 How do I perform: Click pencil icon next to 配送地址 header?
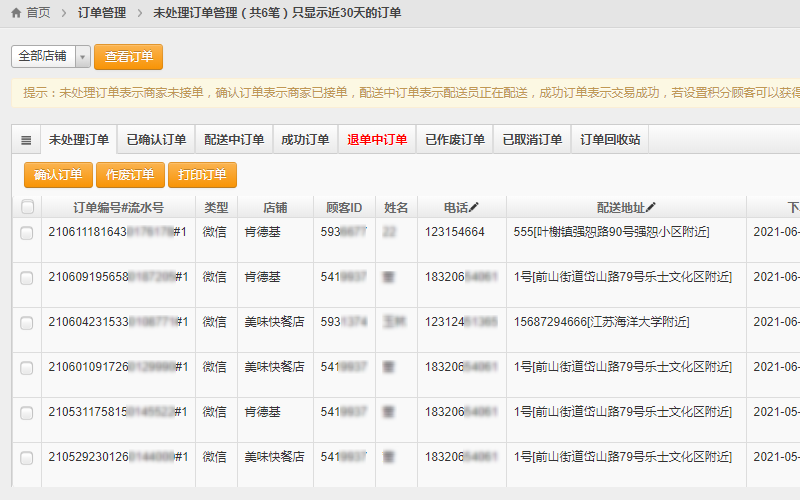[x=651, y=207]
